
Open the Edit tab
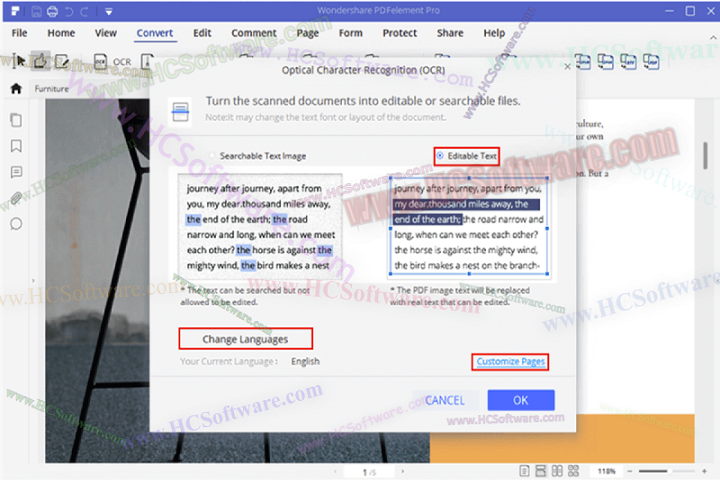[x=202, y=33]
